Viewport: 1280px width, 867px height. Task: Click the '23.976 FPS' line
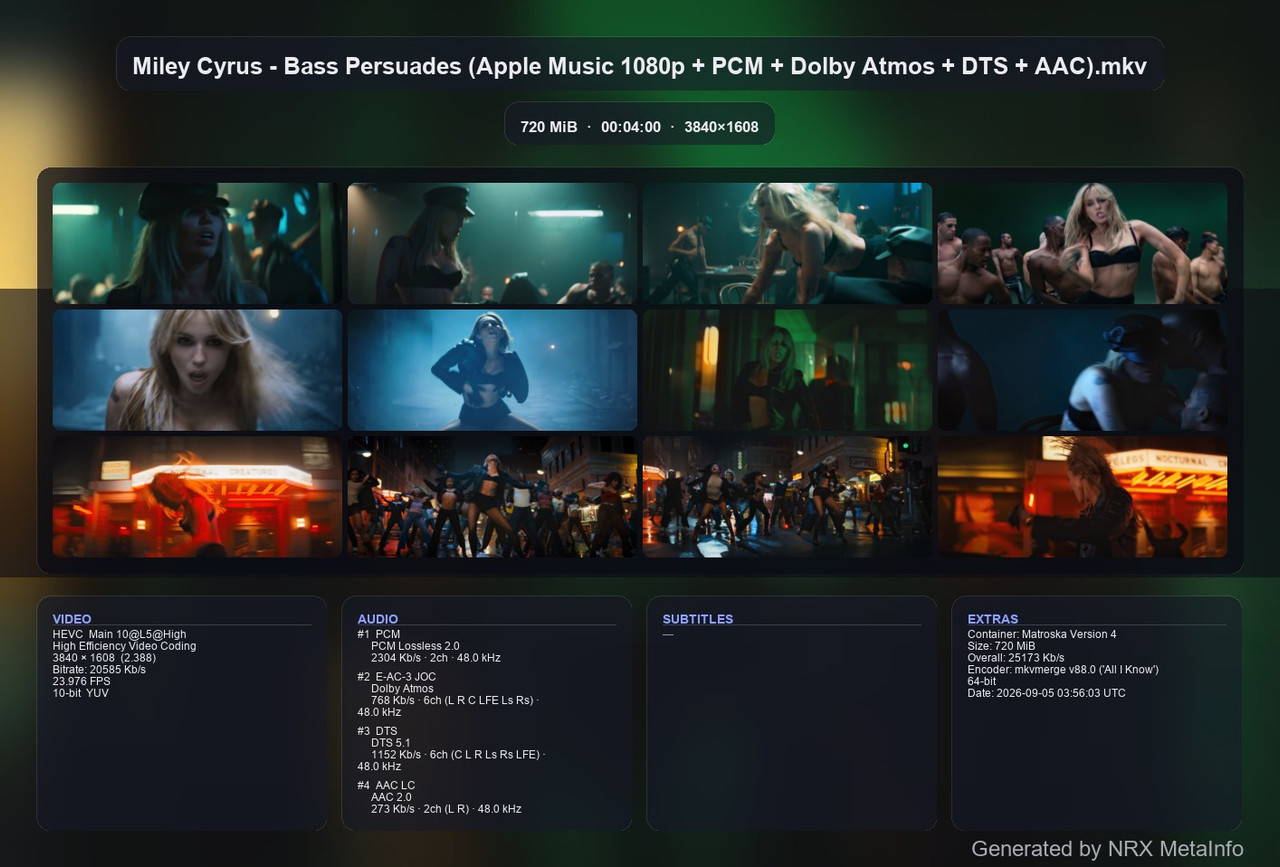(x=82, y=682)
